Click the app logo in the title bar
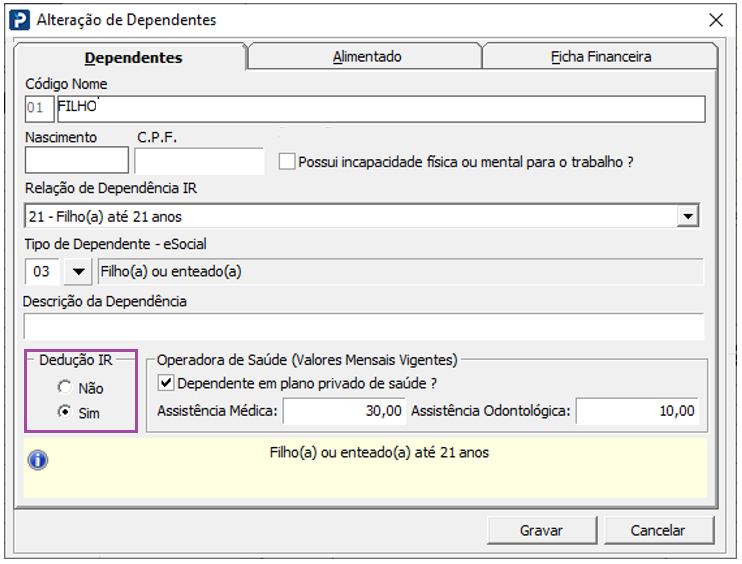 coord(19,19)
